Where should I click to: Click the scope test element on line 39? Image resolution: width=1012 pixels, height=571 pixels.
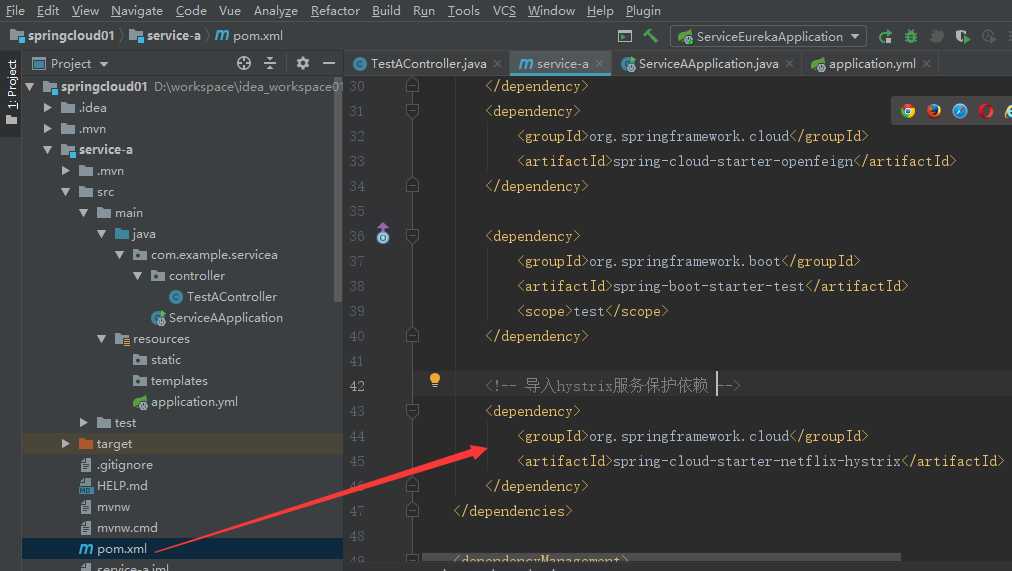(592, 311)
